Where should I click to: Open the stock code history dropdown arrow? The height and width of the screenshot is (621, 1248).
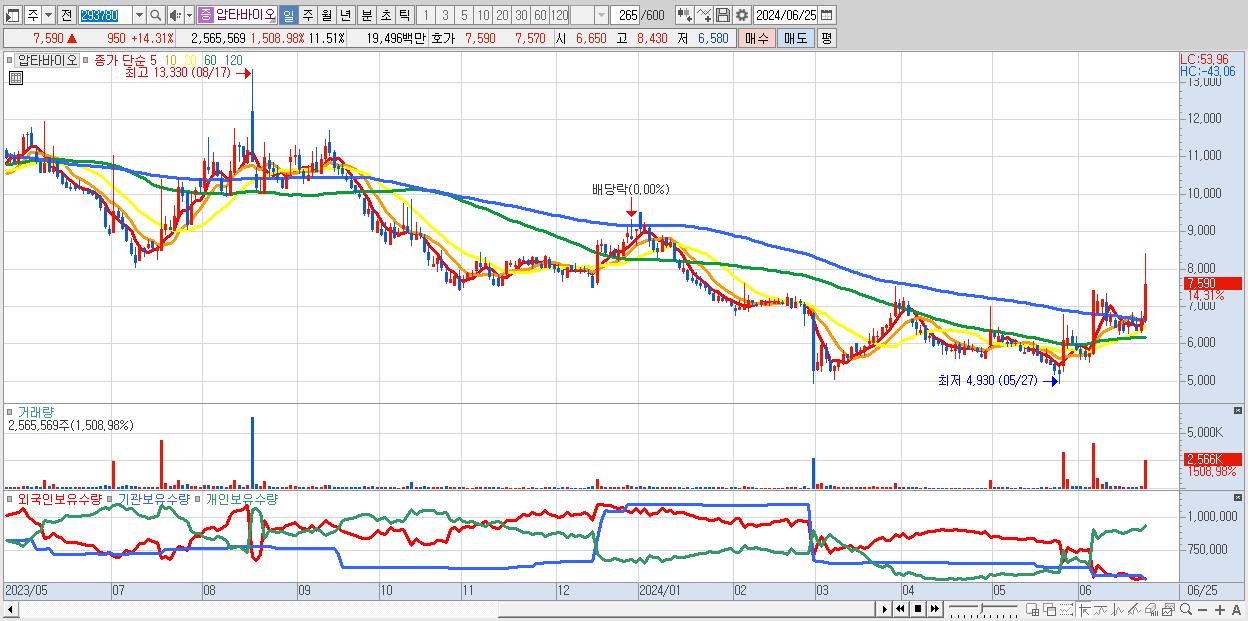139,15
